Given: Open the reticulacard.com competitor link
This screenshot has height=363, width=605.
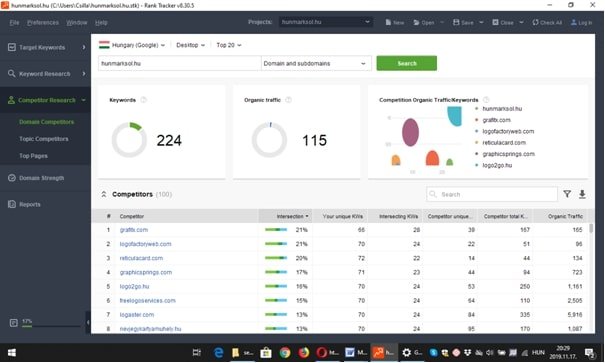Looking at the screenshot, I should 141,258.
